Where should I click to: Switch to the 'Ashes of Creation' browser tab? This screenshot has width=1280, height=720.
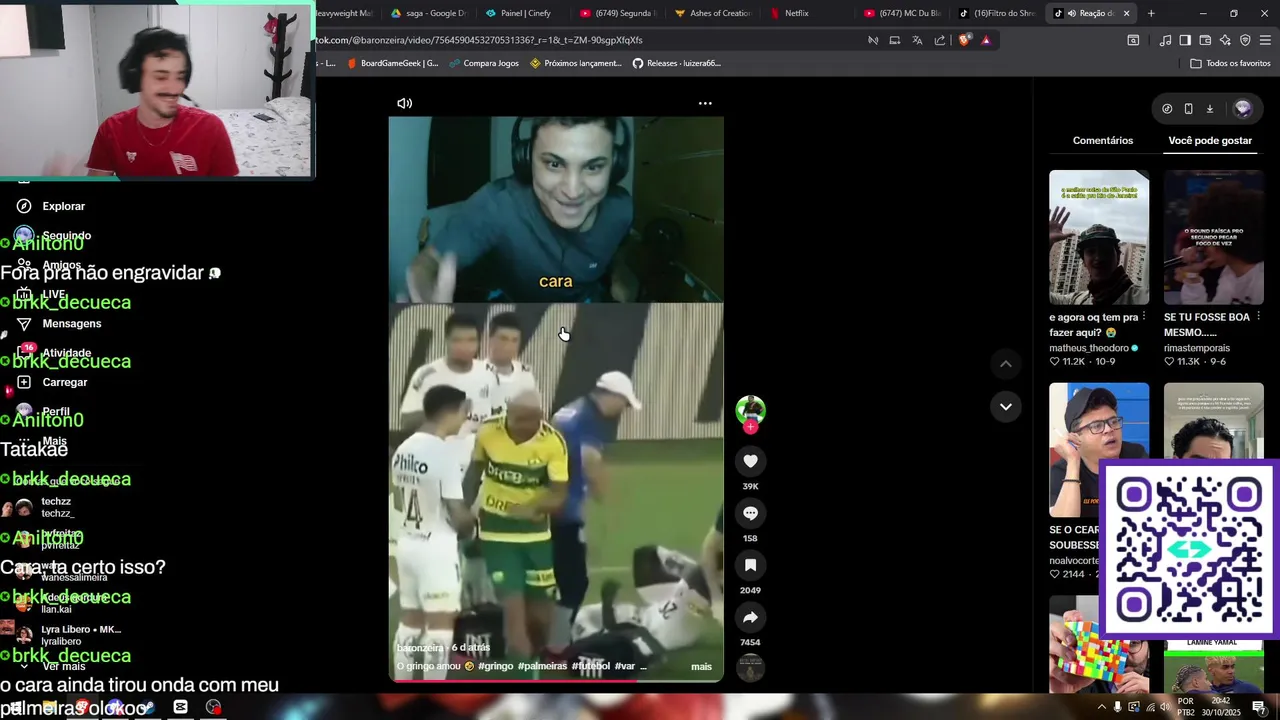pyautogui.click(x=712, y=13)
